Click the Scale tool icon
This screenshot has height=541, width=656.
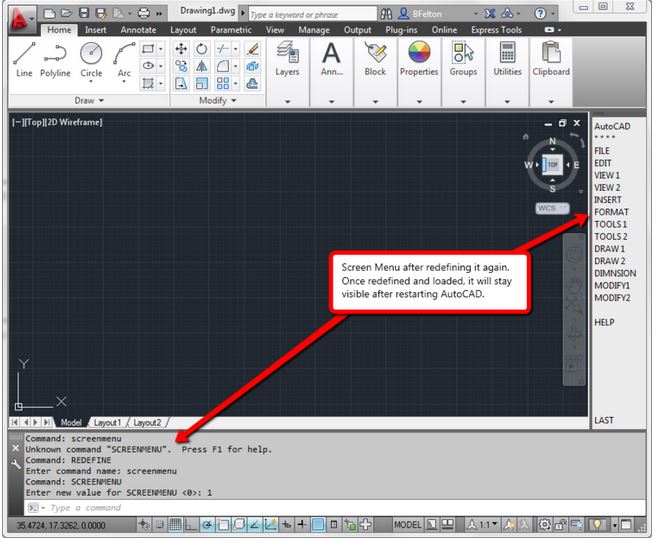202,83
